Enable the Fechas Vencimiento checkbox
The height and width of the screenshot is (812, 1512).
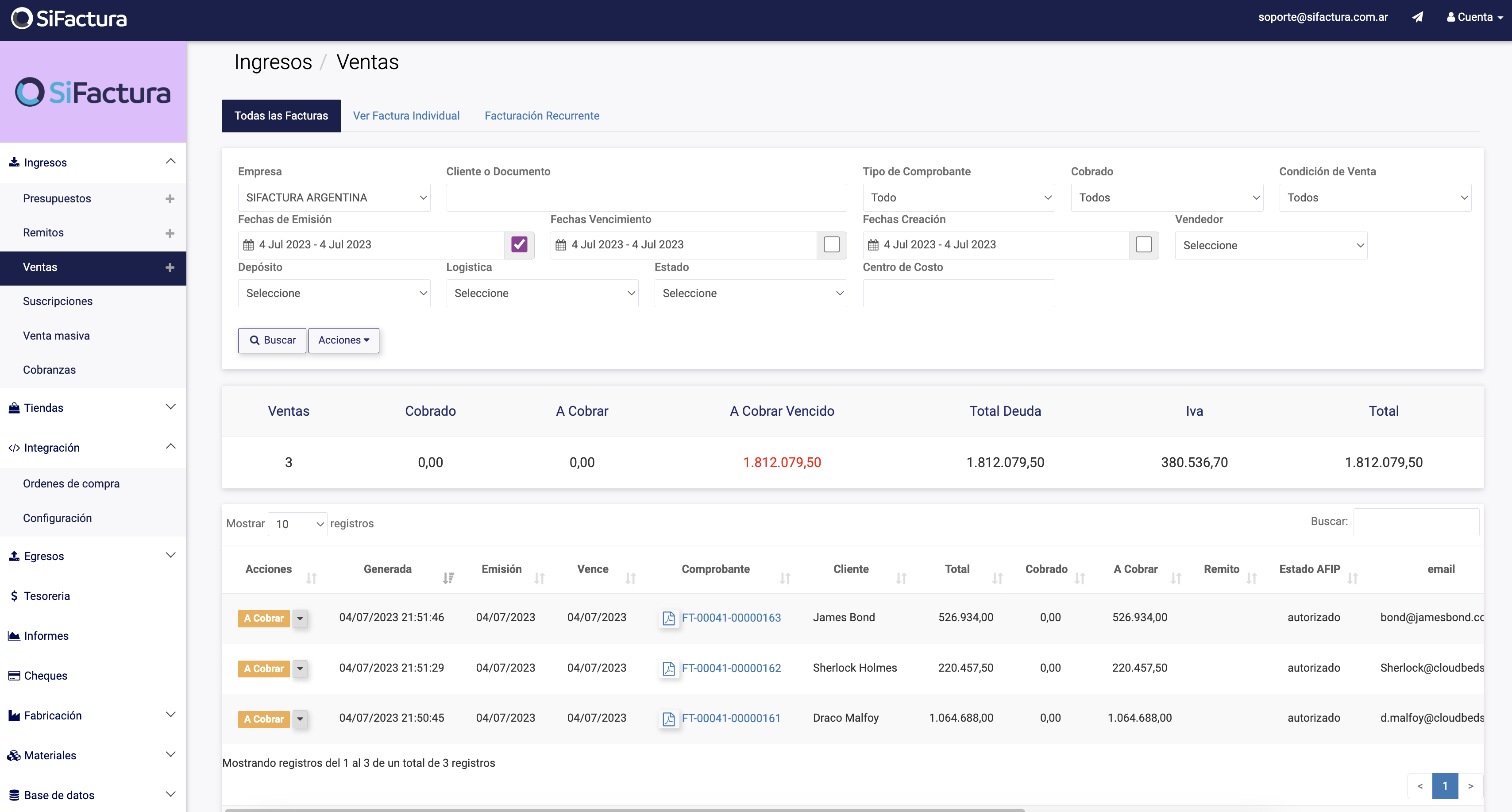click(x=831, y=245)
